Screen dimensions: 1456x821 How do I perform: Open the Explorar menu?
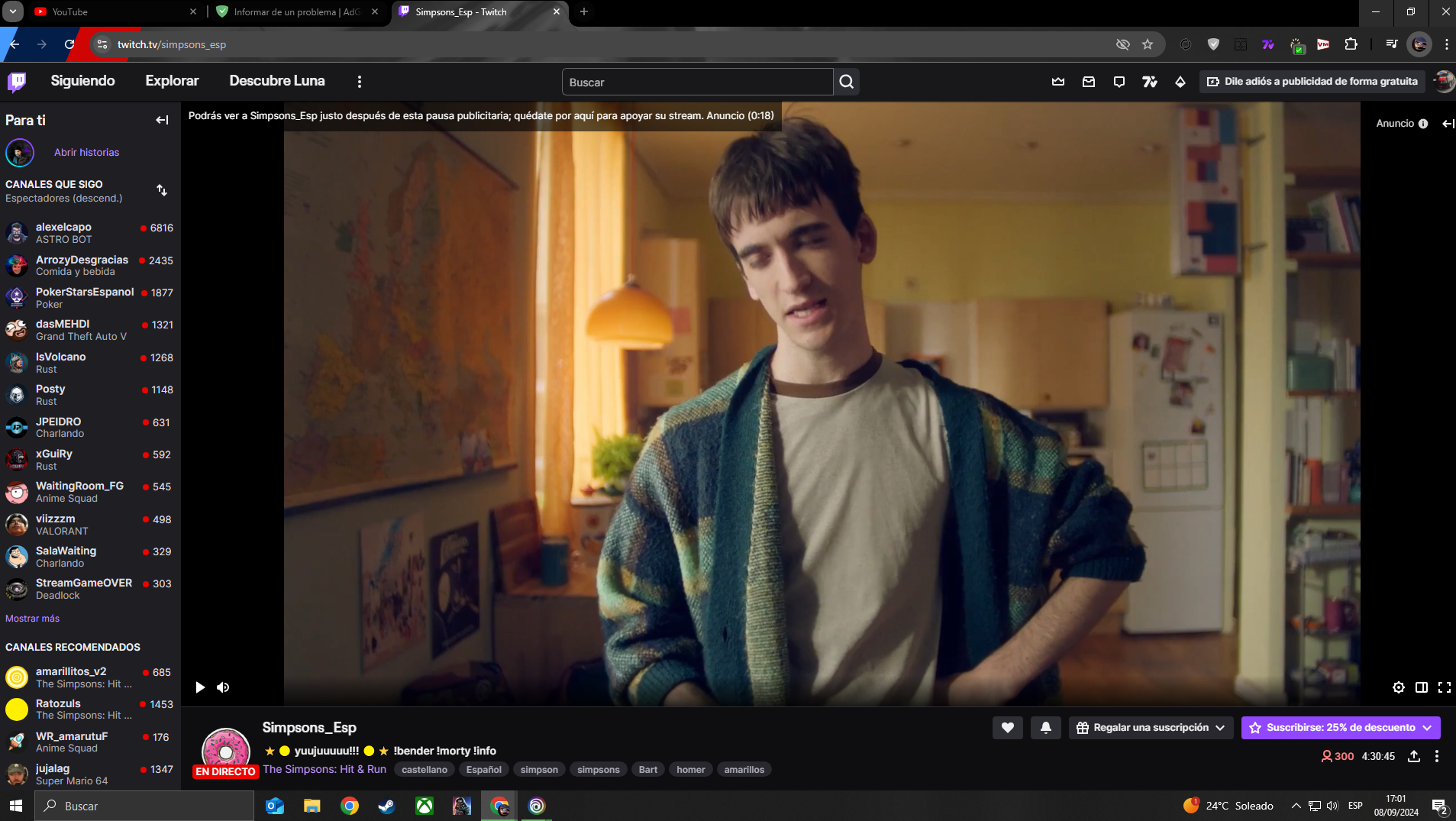(x=172, y=81)
